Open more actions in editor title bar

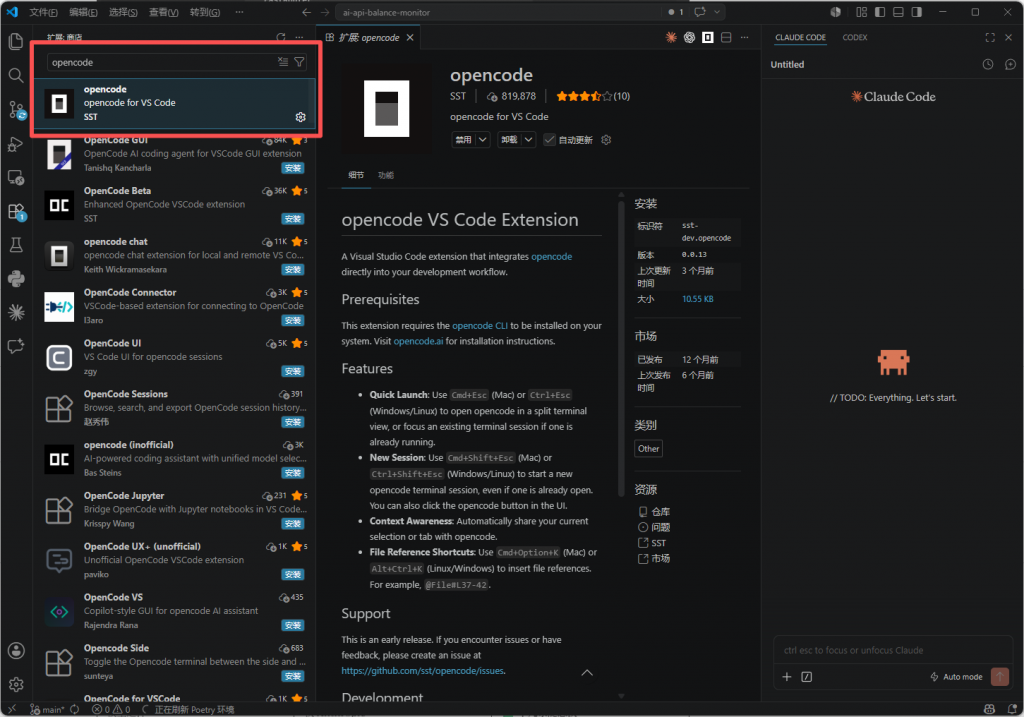744,38
